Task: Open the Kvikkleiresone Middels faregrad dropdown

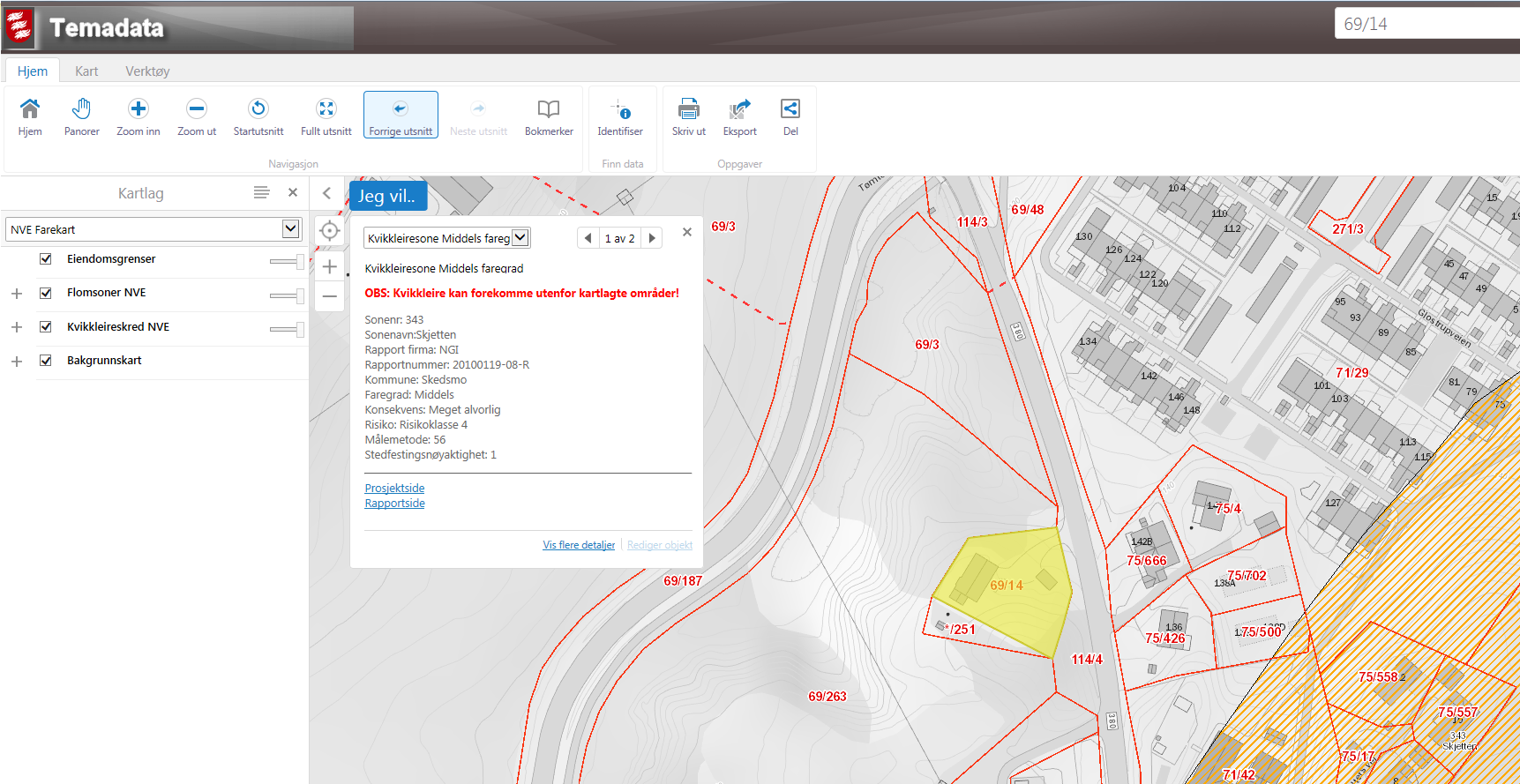Action: coord(446,238)
